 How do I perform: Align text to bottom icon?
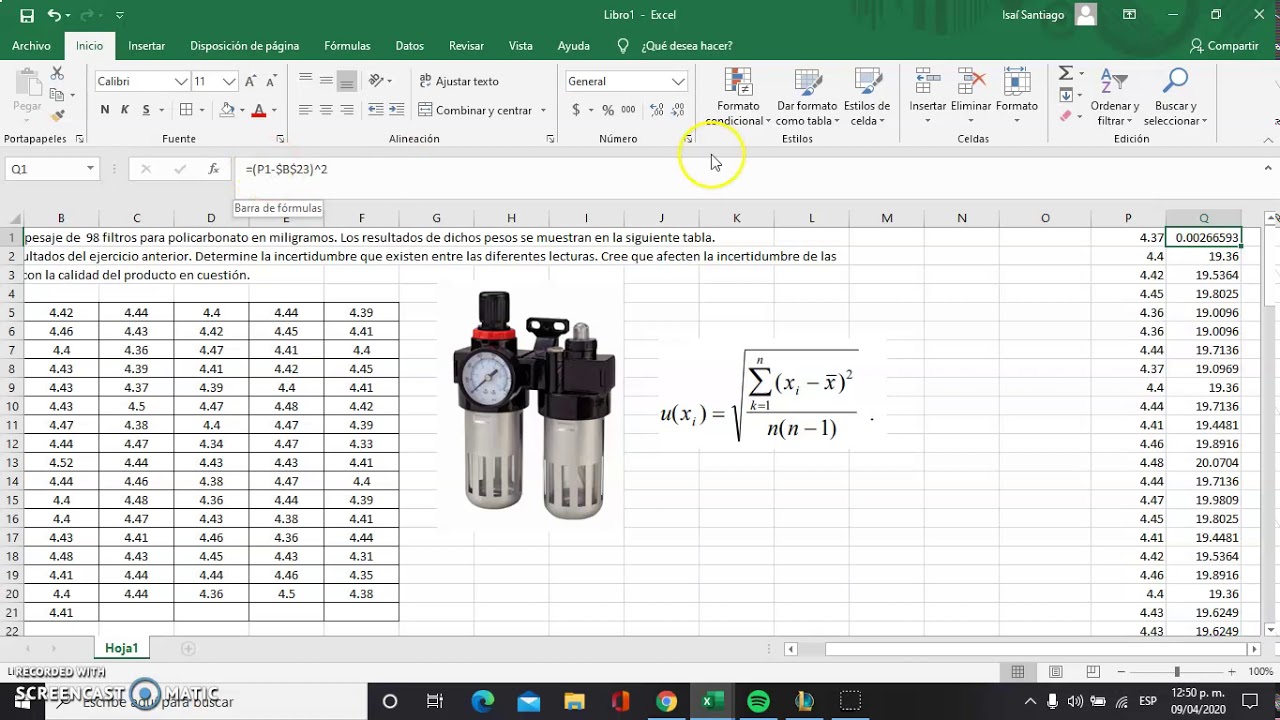[x=347, y=81]
